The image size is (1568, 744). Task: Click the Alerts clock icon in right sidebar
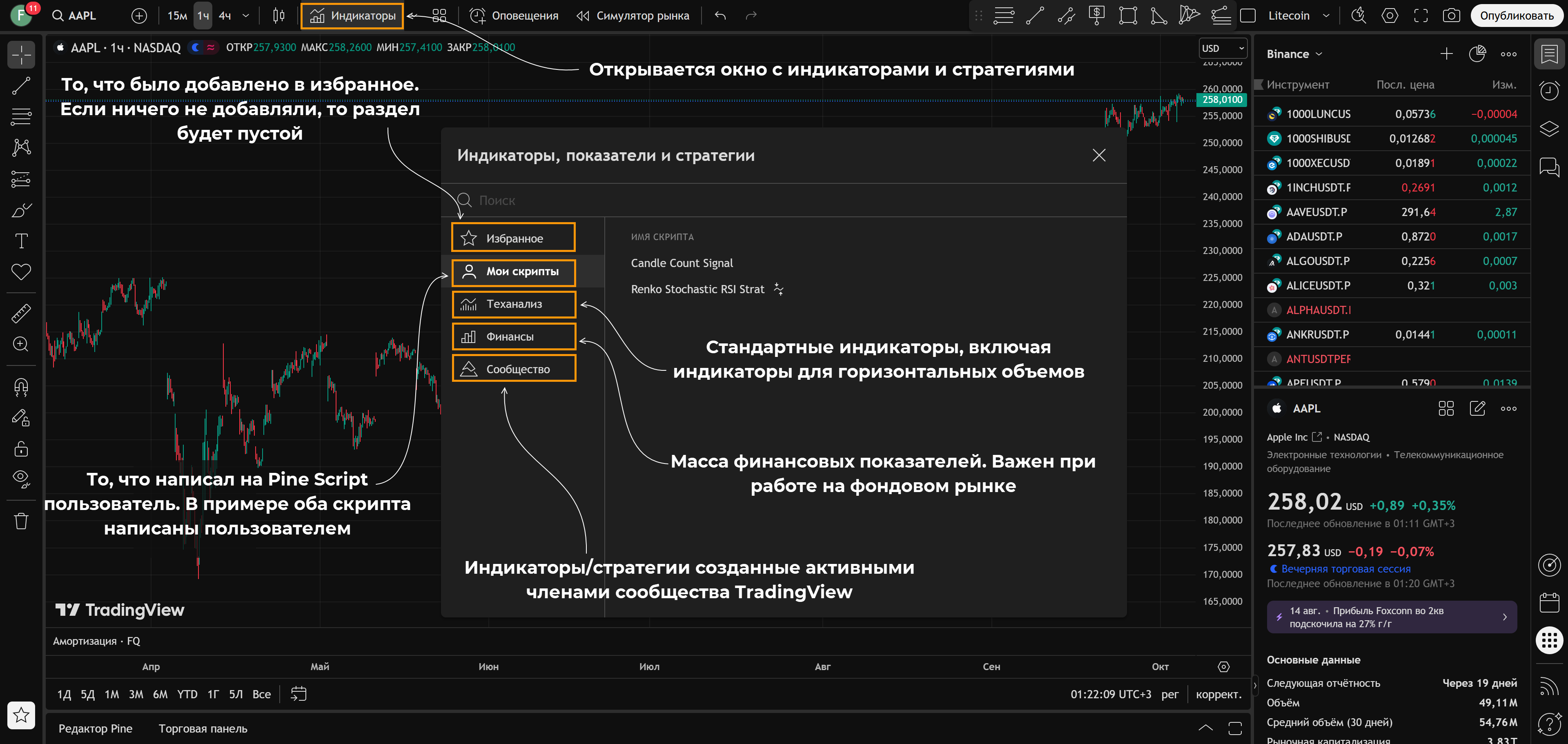point(1548,91)
